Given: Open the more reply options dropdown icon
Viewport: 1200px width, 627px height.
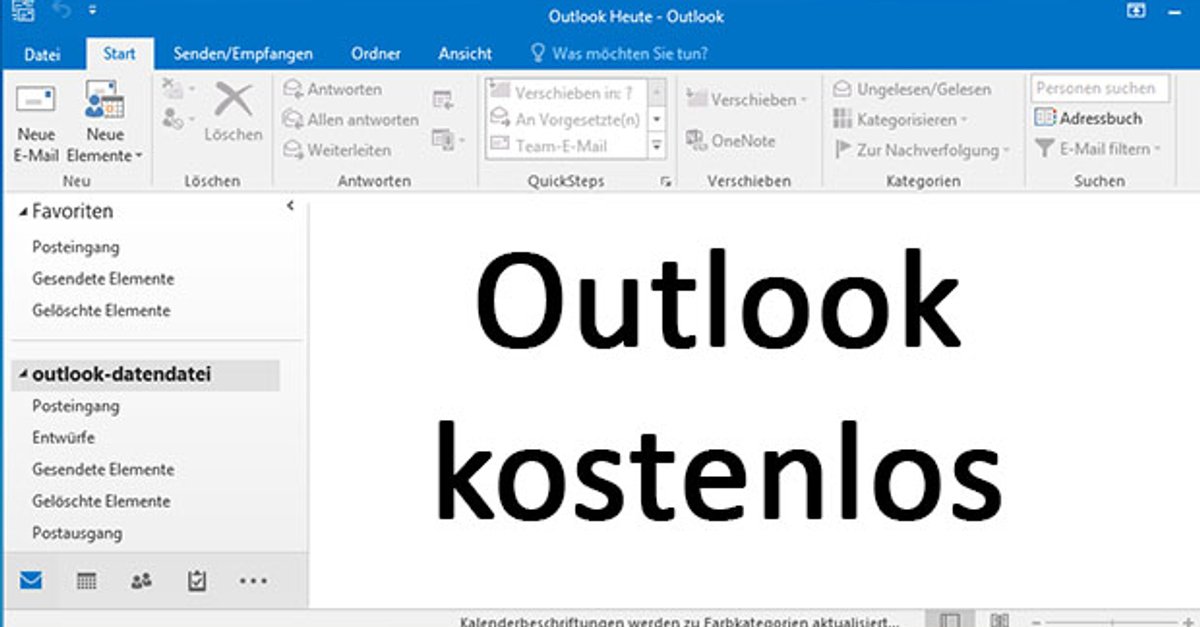Looking at the screenshot, I should (447, 140).
